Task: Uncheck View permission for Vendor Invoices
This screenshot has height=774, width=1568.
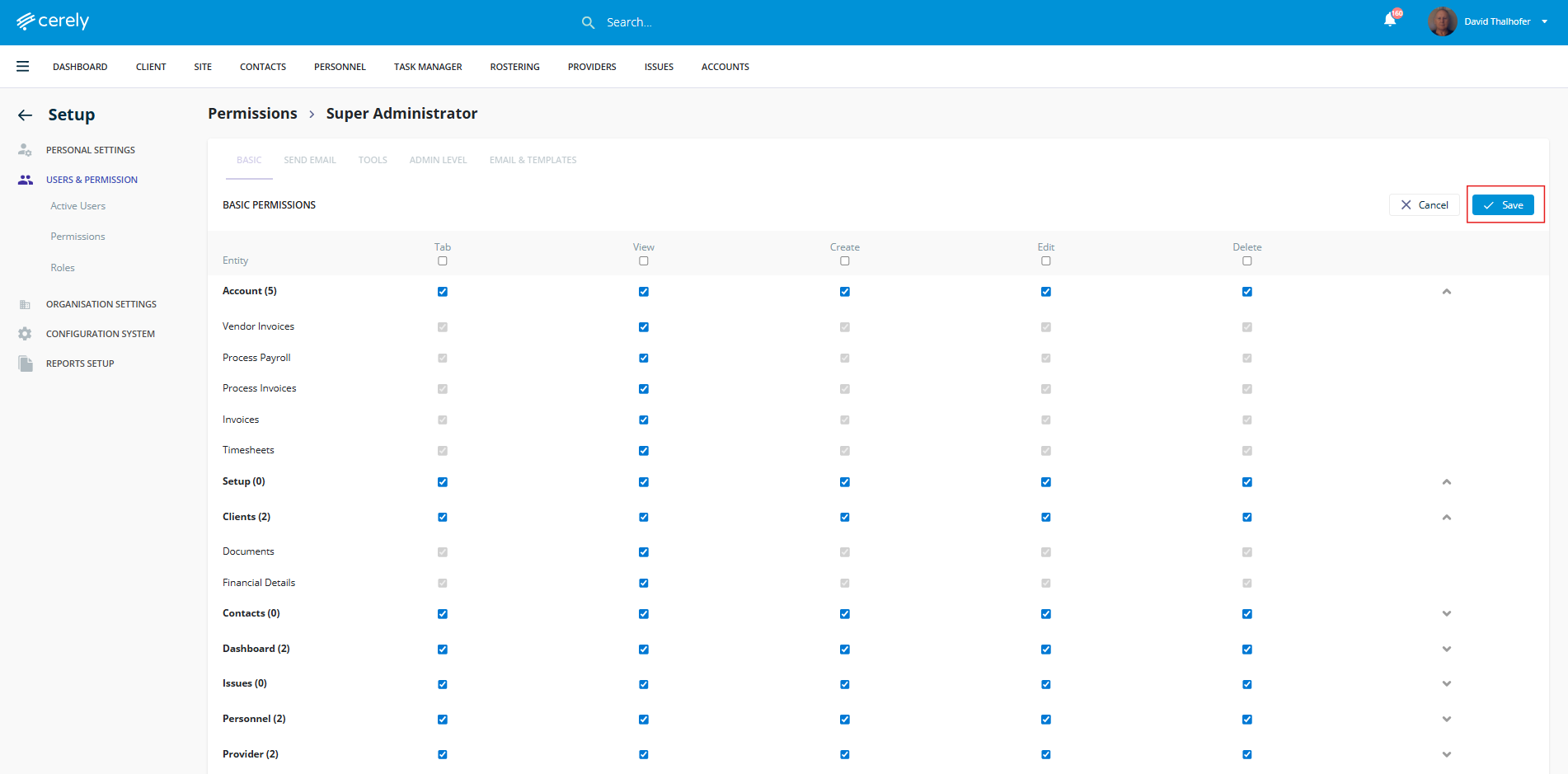Action: point(644,327)
